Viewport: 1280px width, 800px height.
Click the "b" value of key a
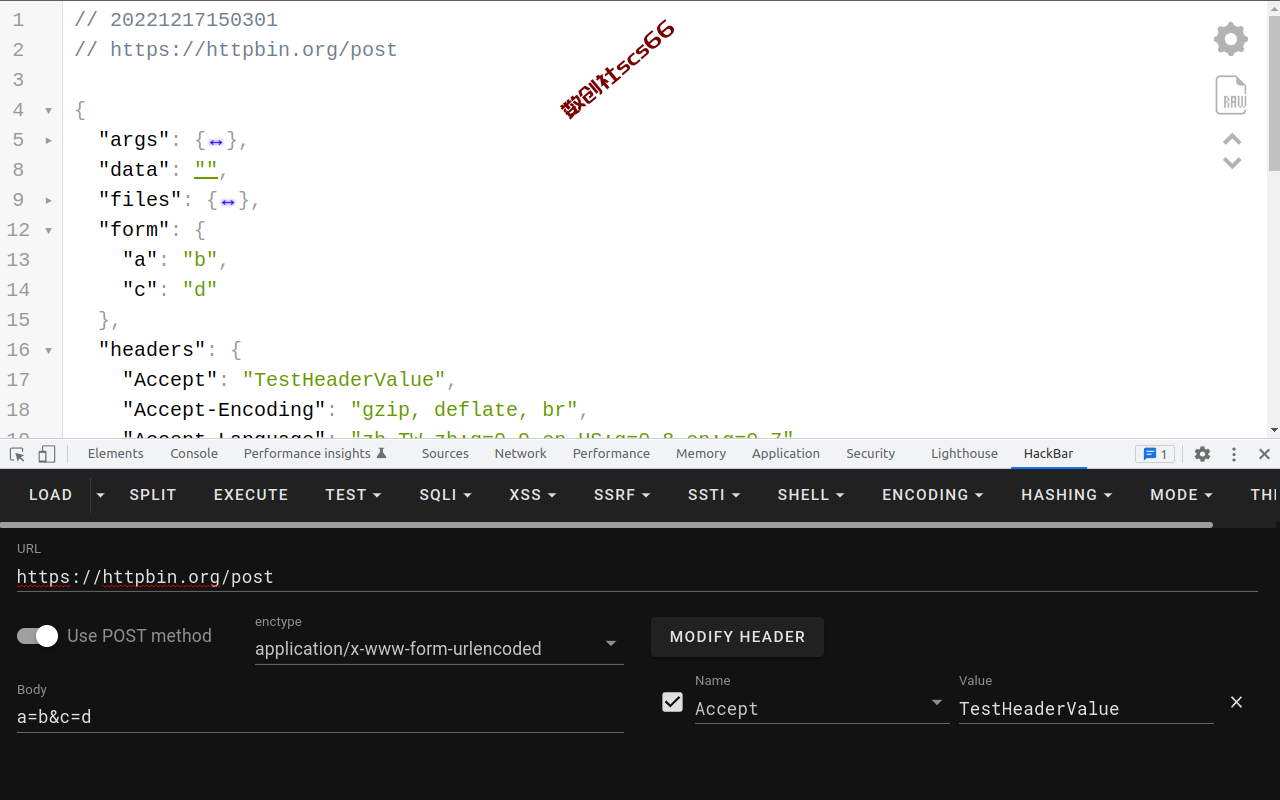pyautogui.click(x=200, y=260)
